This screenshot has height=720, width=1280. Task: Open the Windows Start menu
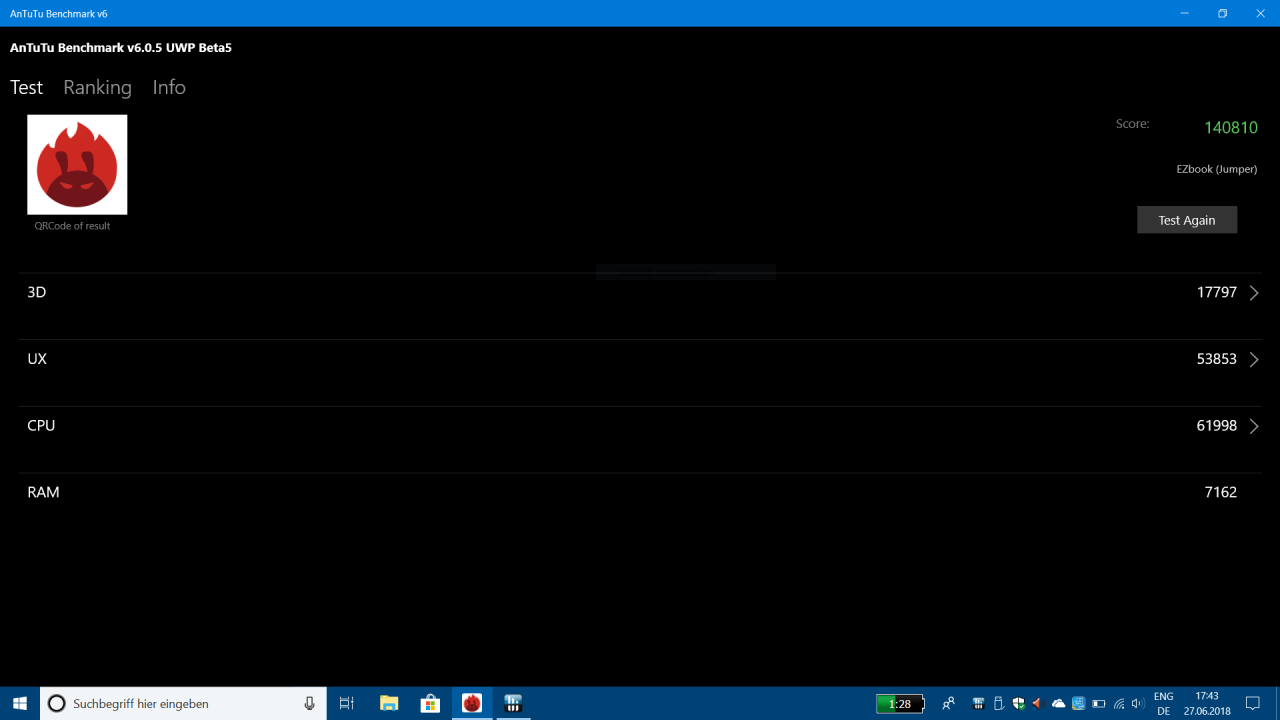pyautogui.click(x=20, y=703)
